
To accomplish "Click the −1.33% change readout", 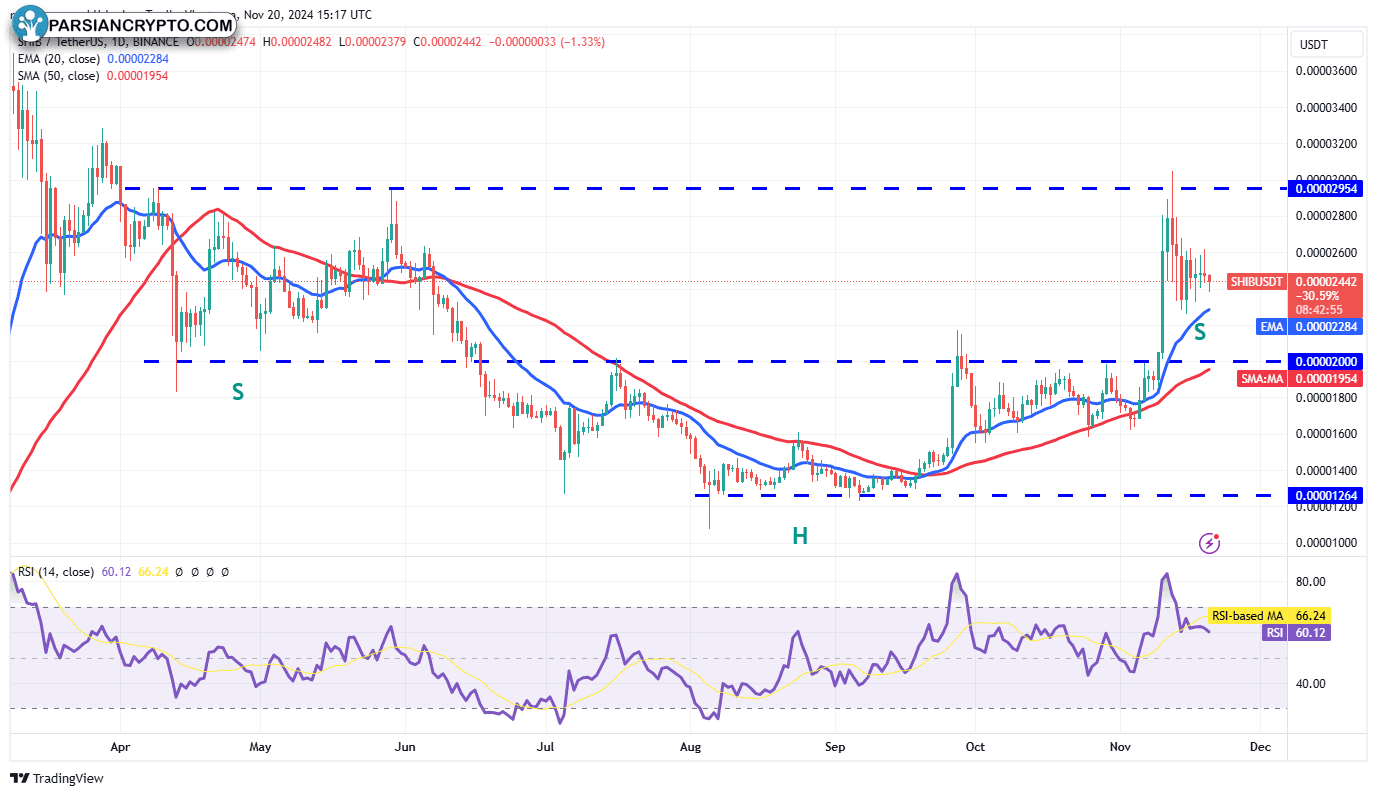I will [582, 42].
